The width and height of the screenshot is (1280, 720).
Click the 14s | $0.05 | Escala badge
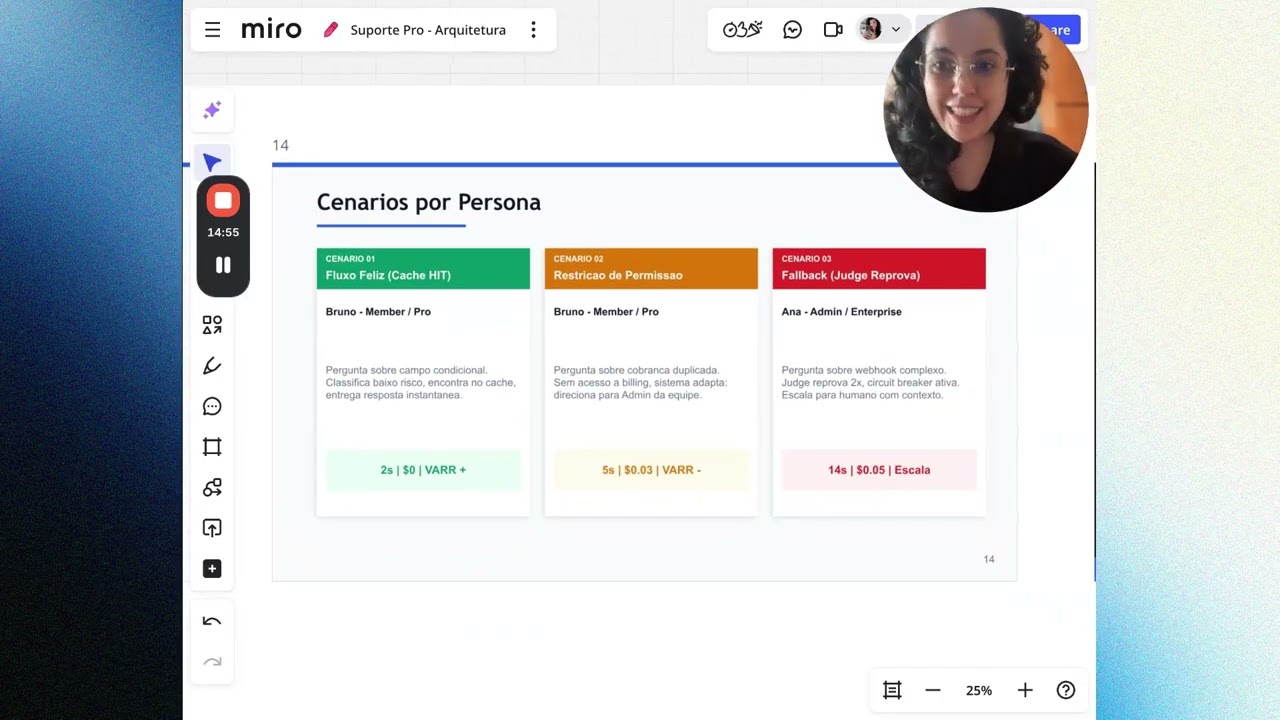point(879,470)
